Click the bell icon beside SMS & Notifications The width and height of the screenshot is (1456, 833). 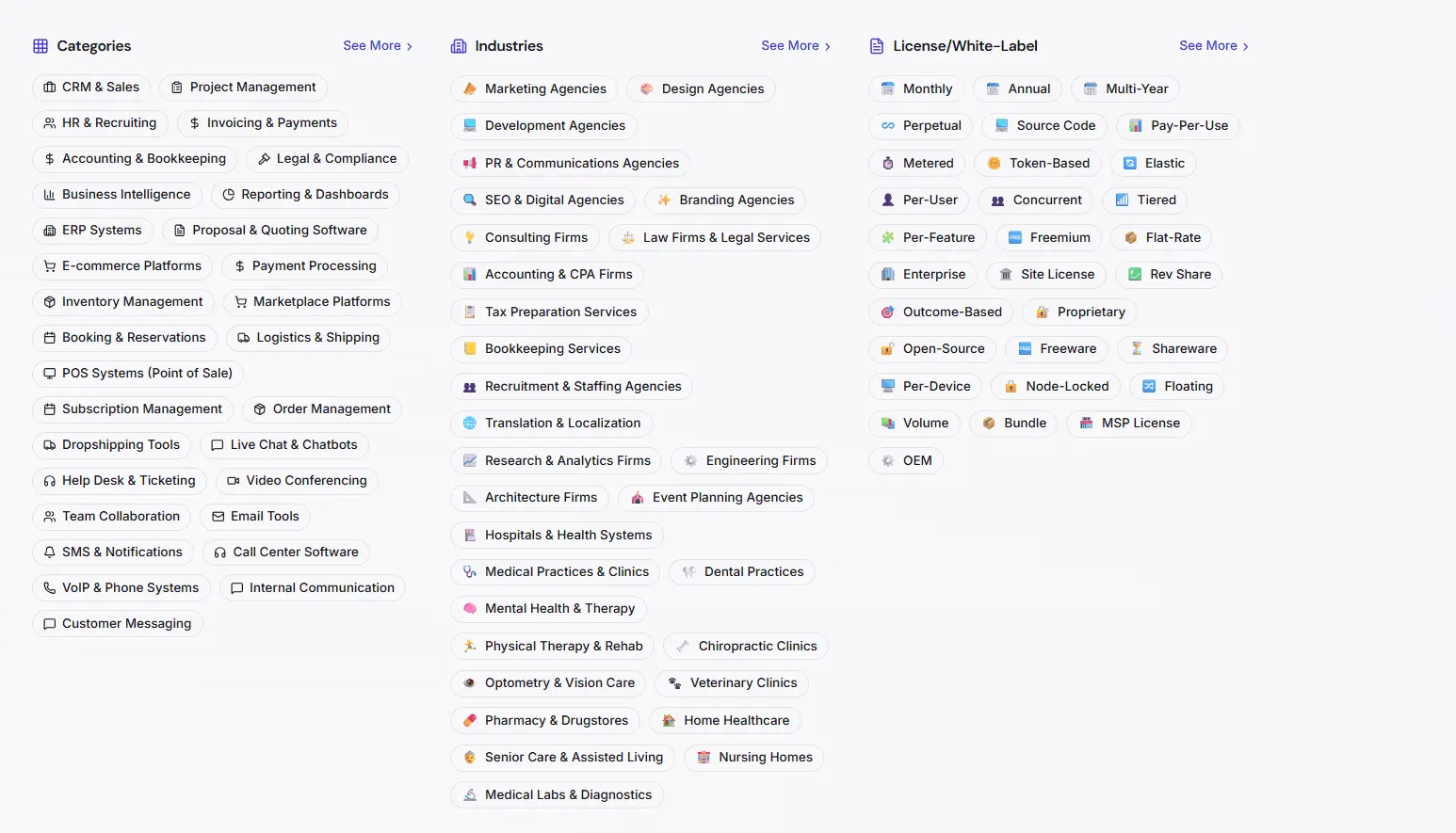click(x=50, y=552)
